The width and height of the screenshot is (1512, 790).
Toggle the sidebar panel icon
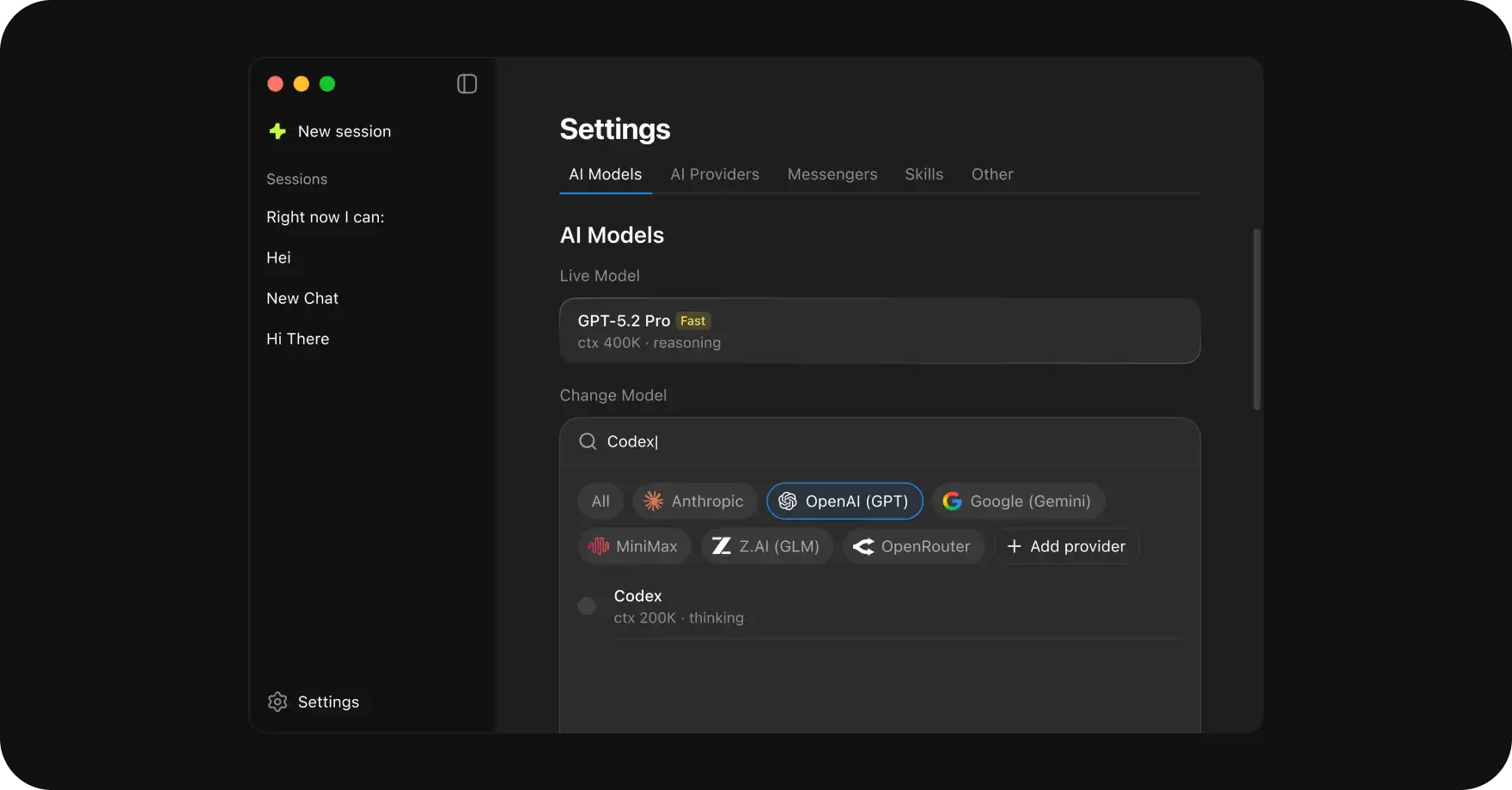pyautogui.click(x=466, y=83)
